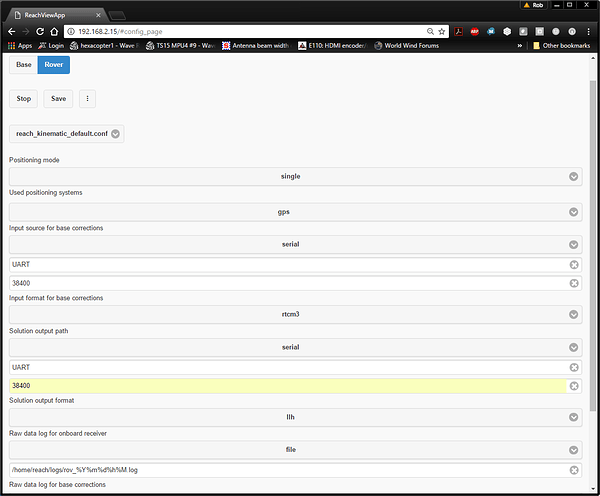Show the hidden bookmarks chevron
Screen dimensions: 600x496
520,46
